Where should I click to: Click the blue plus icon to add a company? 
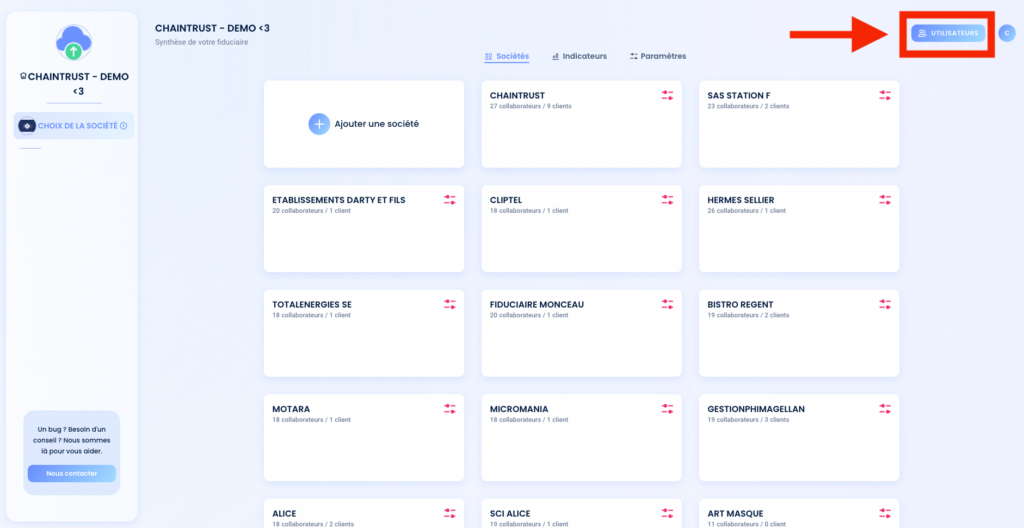coord(319,124)
